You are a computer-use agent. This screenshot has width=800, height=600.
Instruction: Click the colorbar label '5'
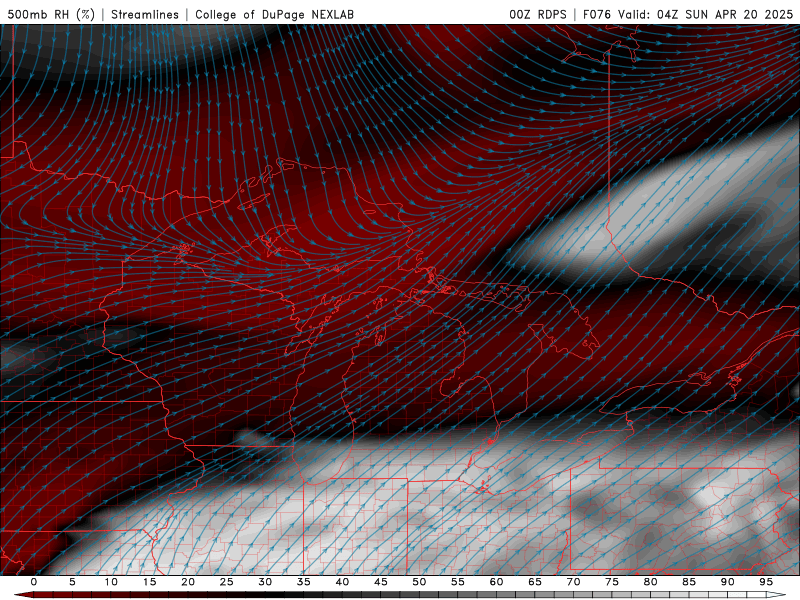(x=72, y=582)
